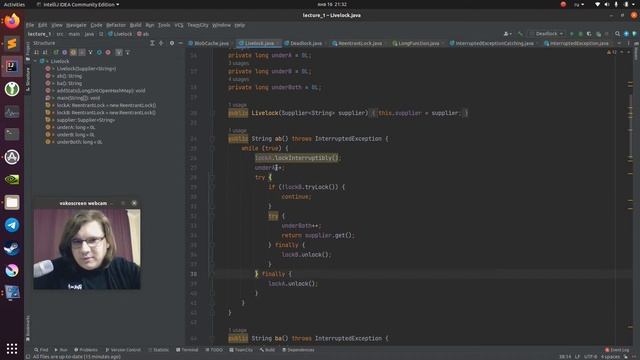Close the vokoscreen webcam window
Image resolution: width=640 pixels, height=360 pixels.
(x=134, y=203)
